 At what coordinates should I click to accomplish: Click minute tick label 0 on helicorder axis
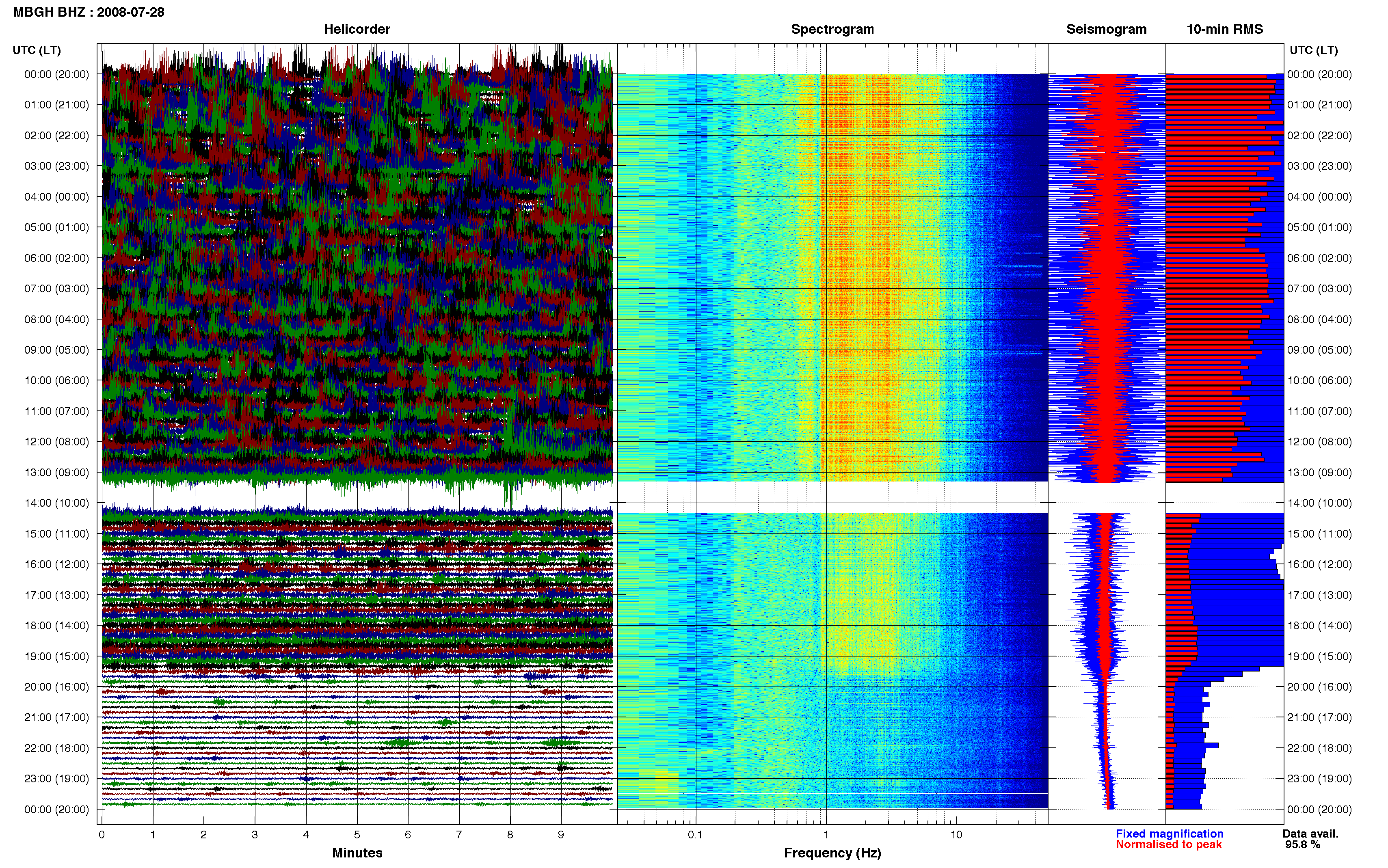[x=102, y=835]
